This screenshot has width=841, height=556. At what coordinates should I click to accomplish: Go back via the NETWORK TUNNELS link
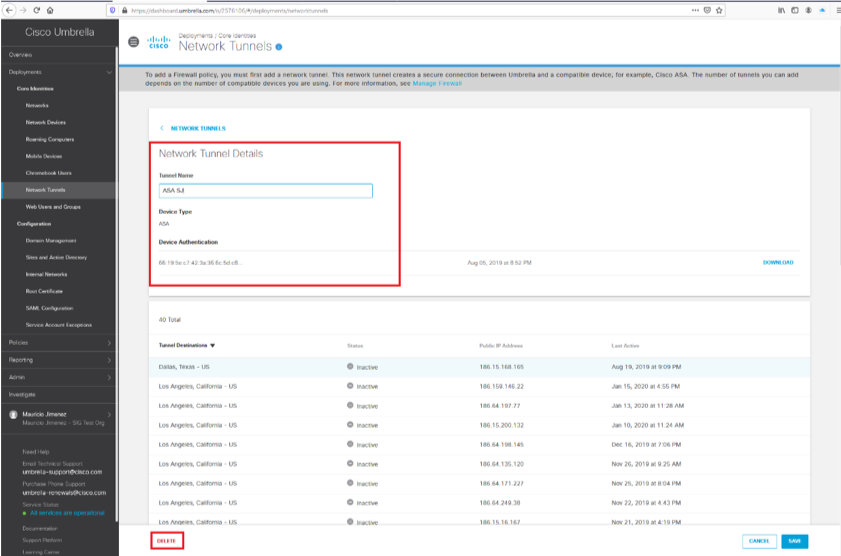pos(198,129)
